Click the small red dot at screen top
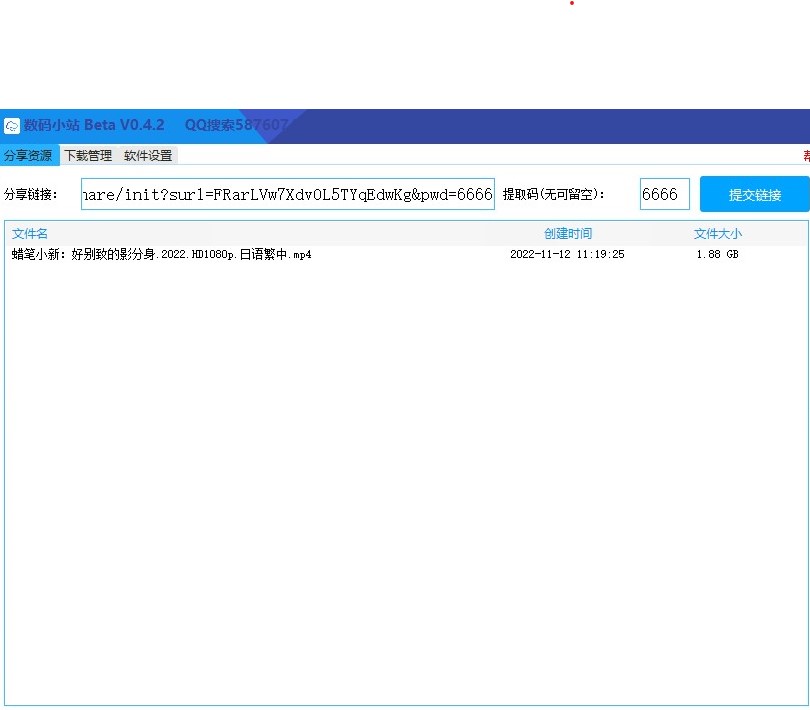The image size is (810, 710). coord(572,3)
